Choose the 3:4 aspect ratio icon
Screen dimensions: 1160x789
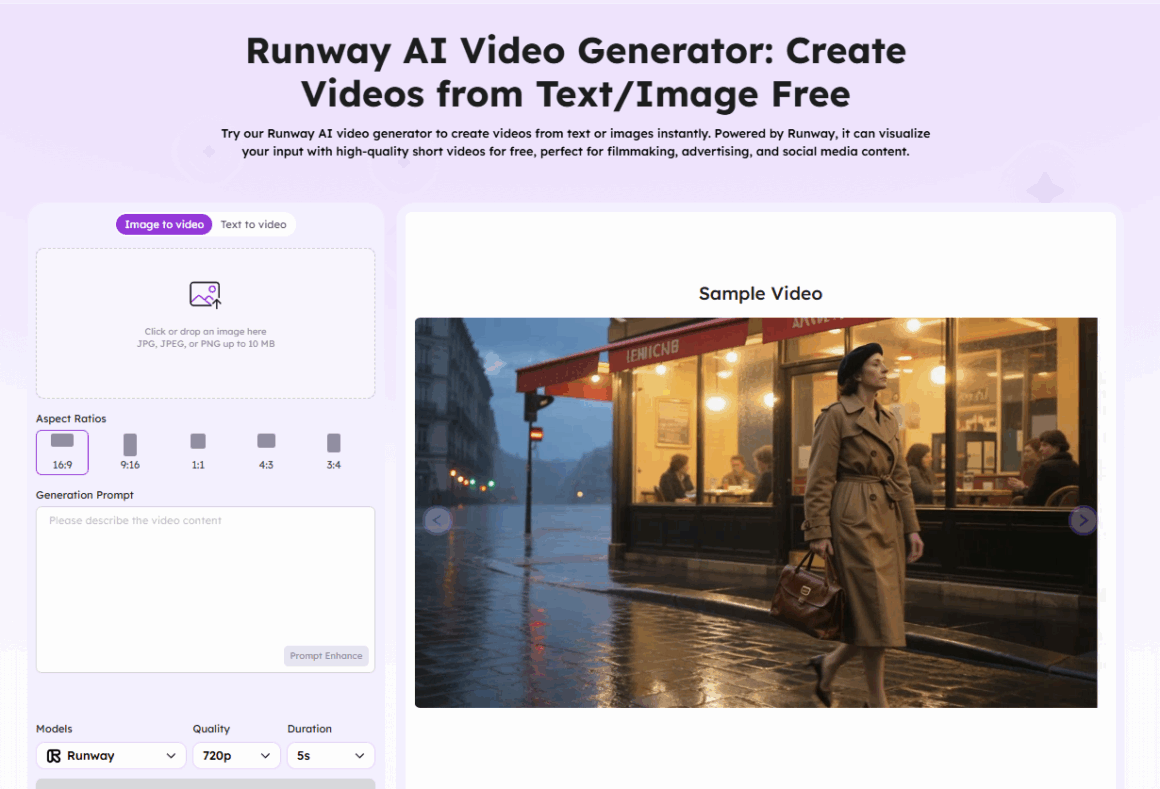point(334,443)
